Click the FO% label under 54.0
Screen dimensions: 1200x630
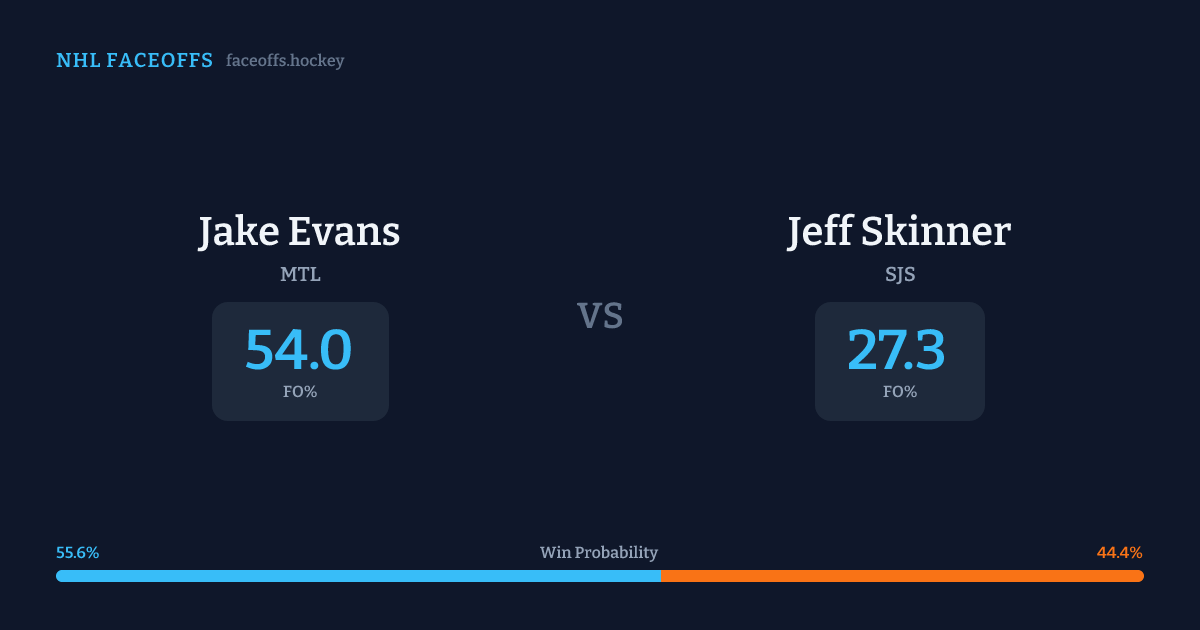pos(300,392)
